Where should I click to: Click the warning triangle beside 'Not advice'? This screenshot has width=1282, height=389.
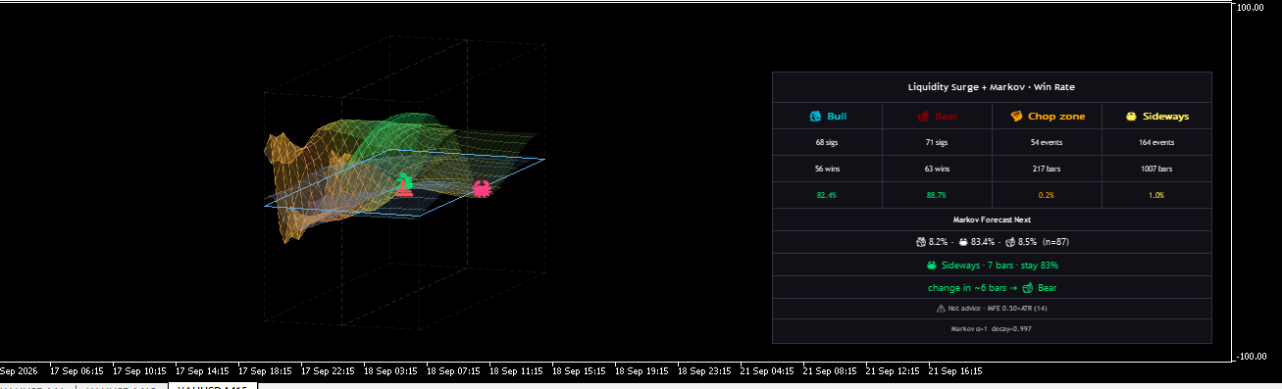[941, 308]
